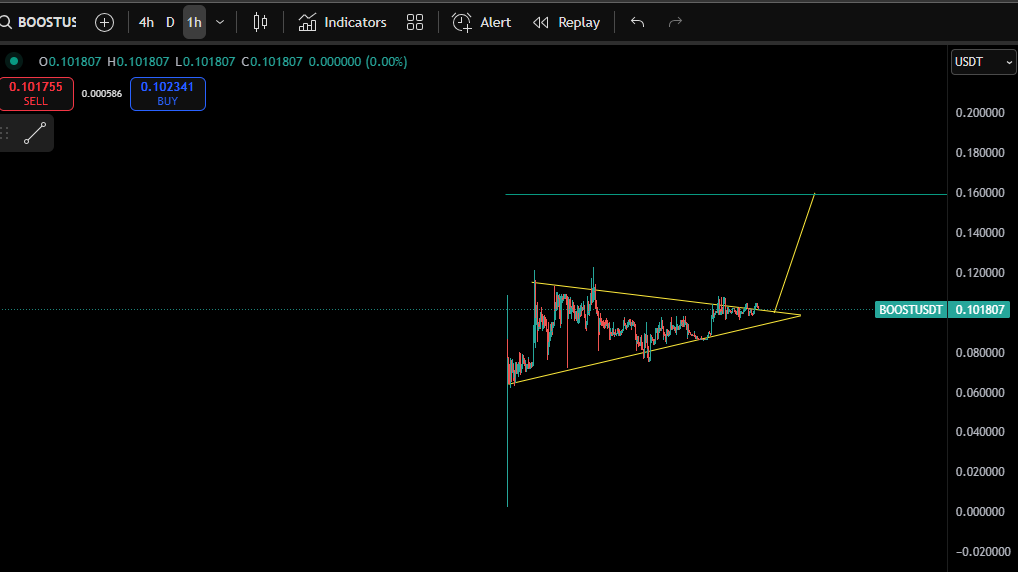Screen dimensions: 1018x572
Task: Click the blue 0.102341 BUY button
Action: point(168,93)
